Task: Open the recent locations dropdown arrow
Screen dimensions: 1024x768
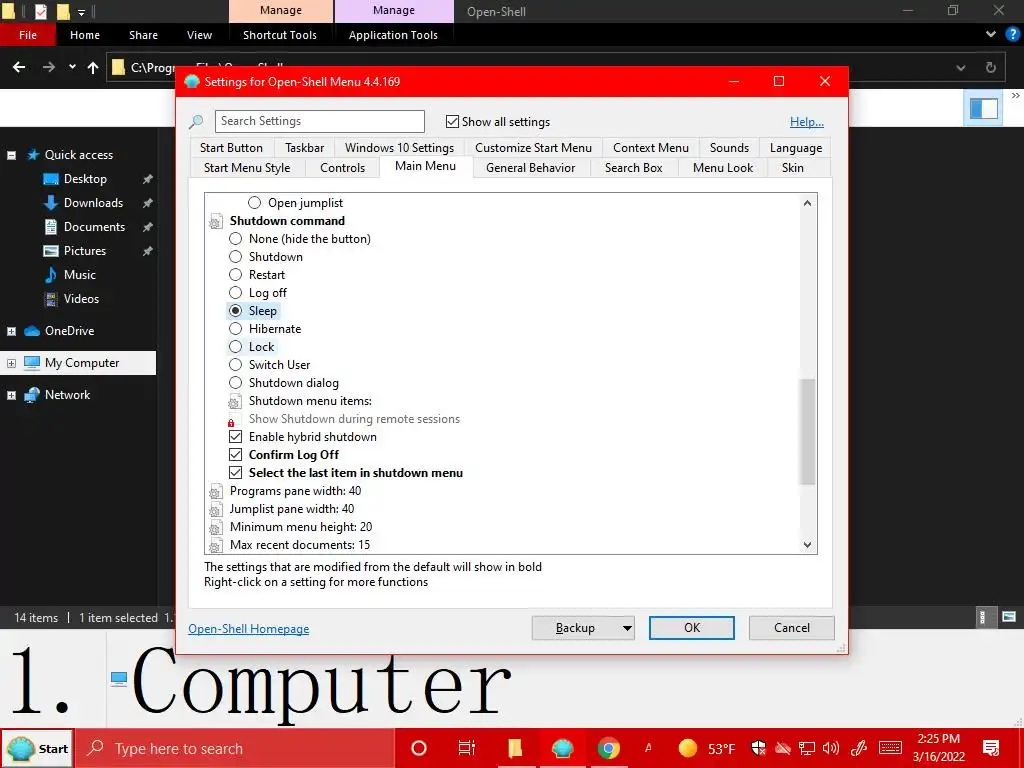Action: [72, 67]
